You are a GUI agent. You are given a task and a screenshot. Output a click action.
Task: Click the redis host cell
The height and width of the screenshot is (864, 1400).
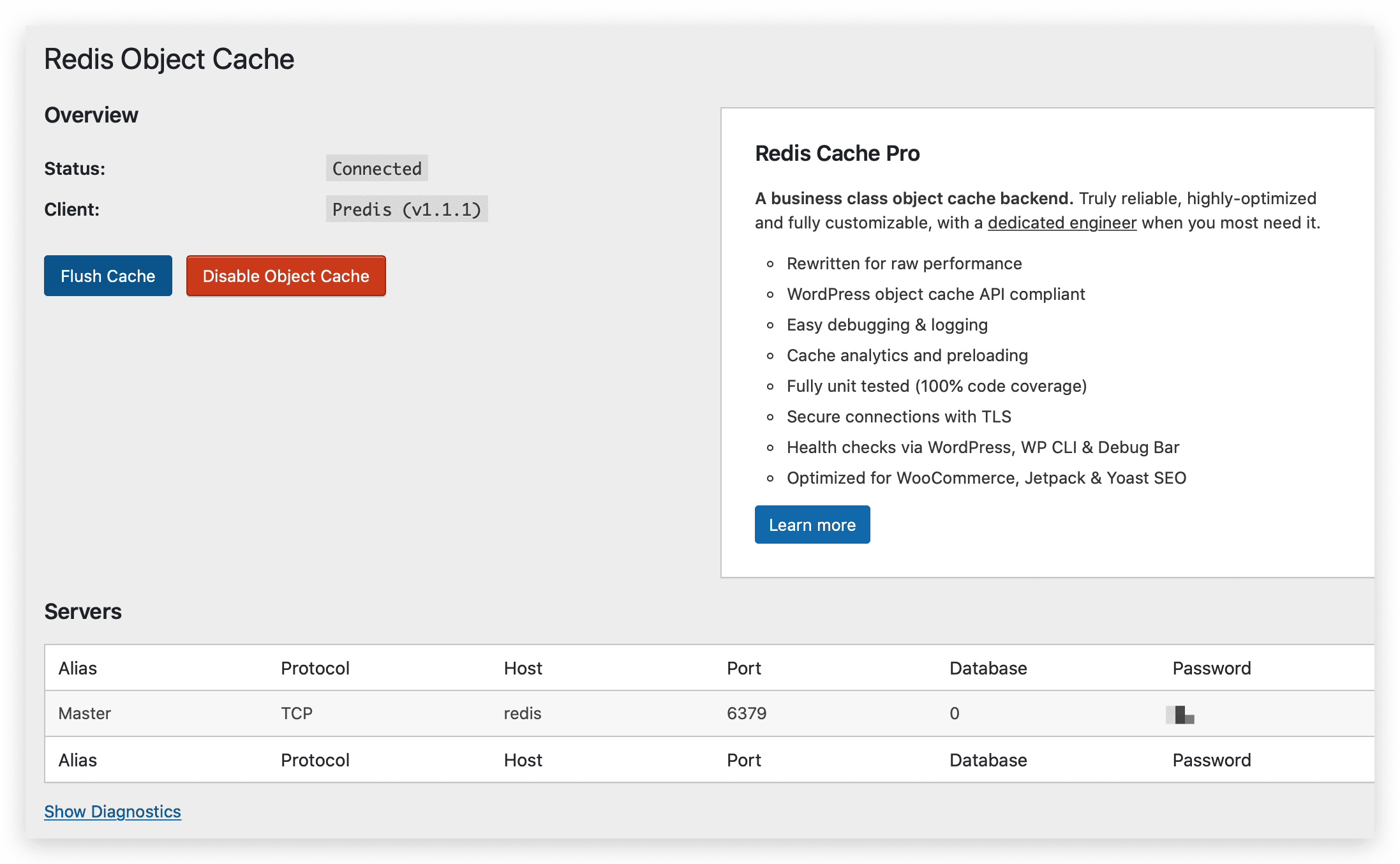[x=523, y=713]
